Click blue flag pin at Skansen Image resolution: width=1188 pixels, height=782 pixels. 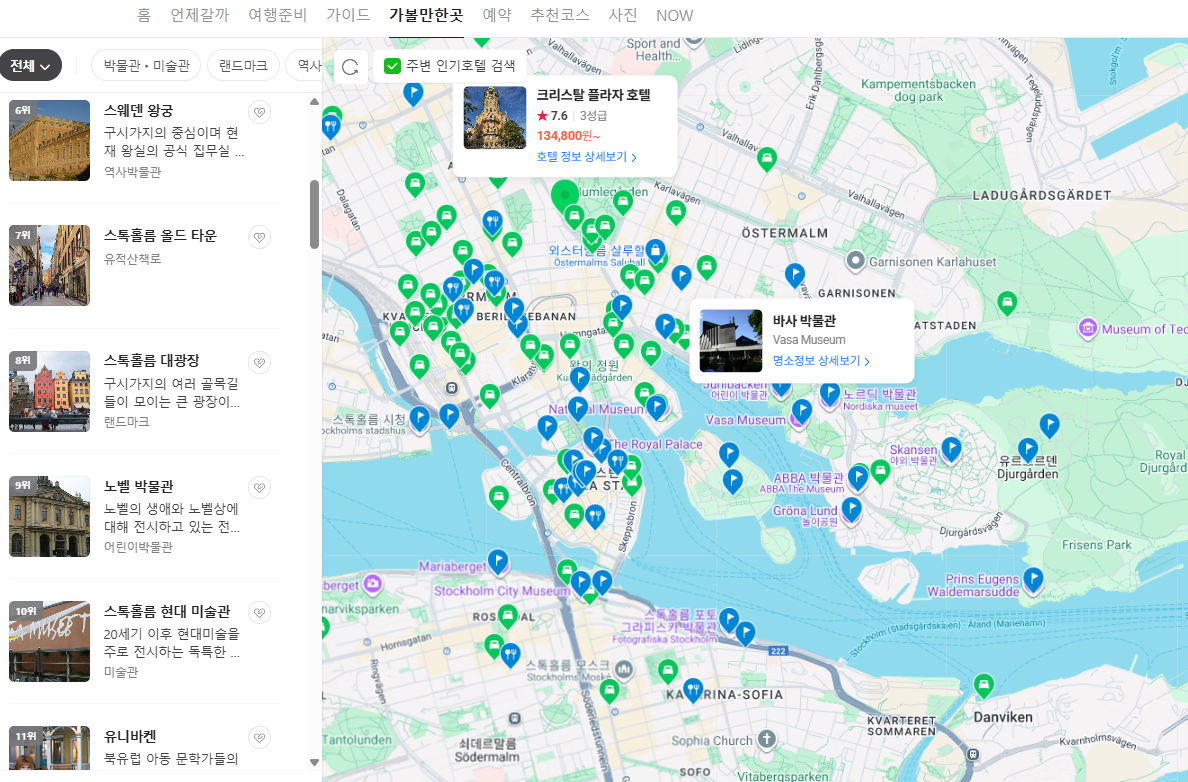tap(951, 449)
